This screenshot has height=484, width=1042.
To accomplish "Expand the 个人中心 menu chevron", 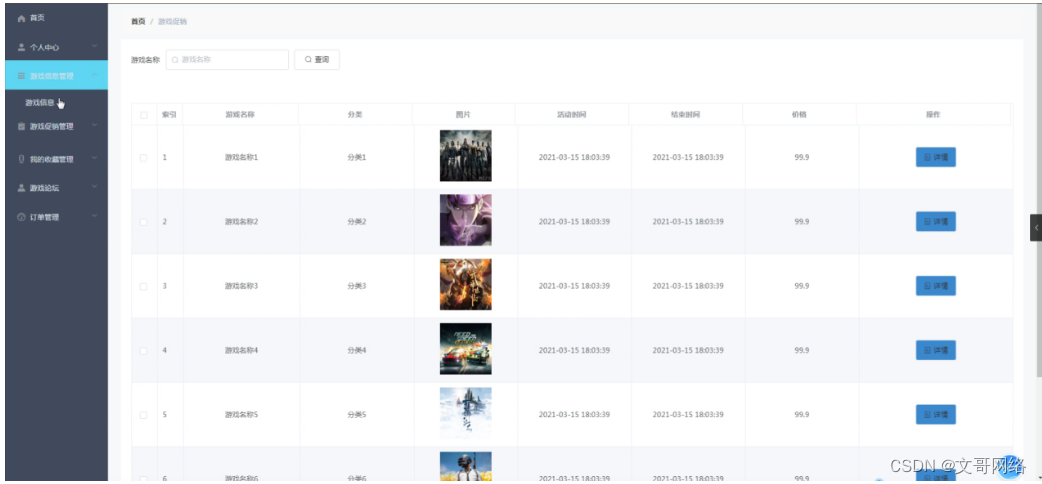I will coord(94,47).
